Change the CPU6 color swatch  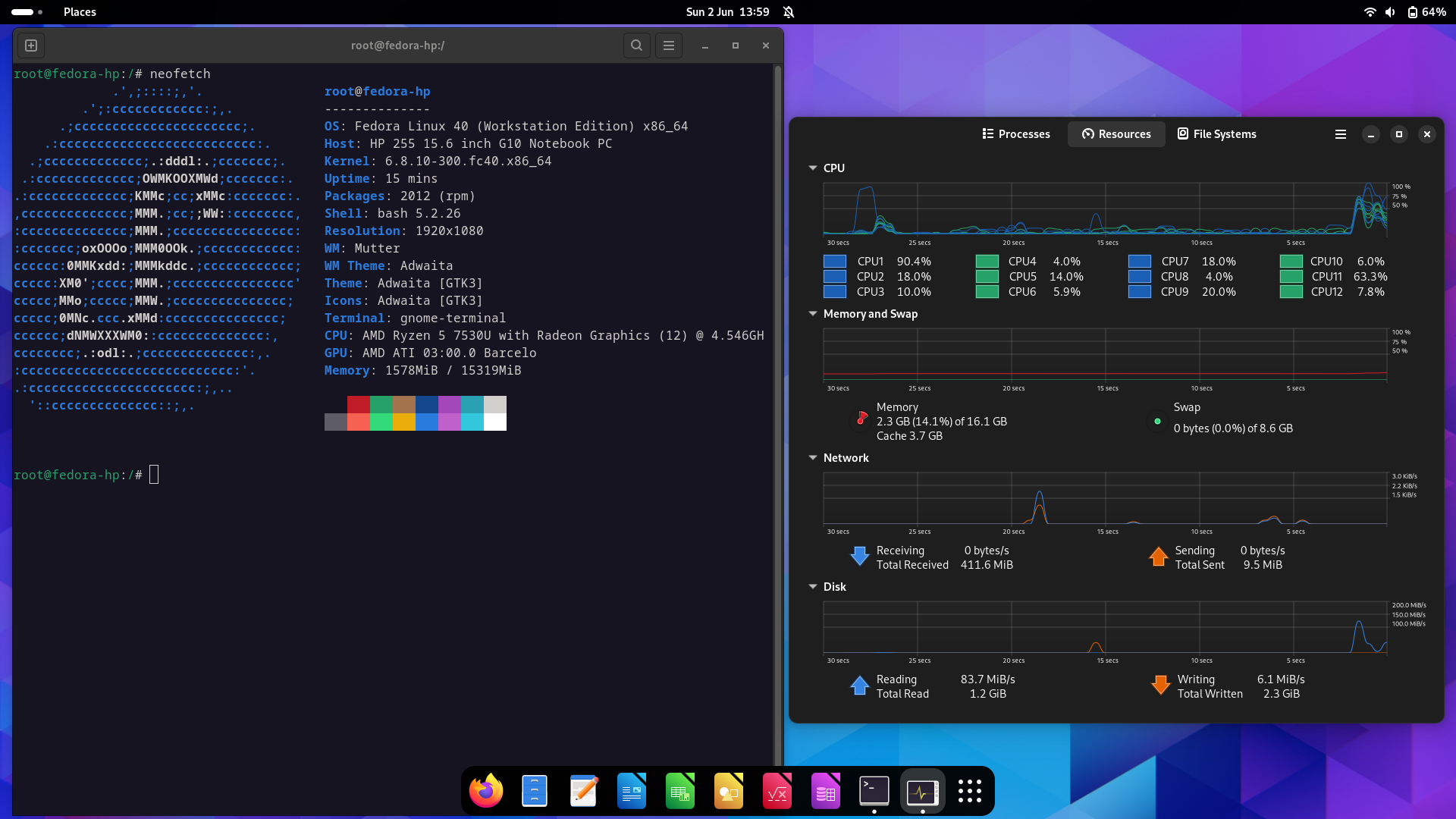[x=987, y=292]
